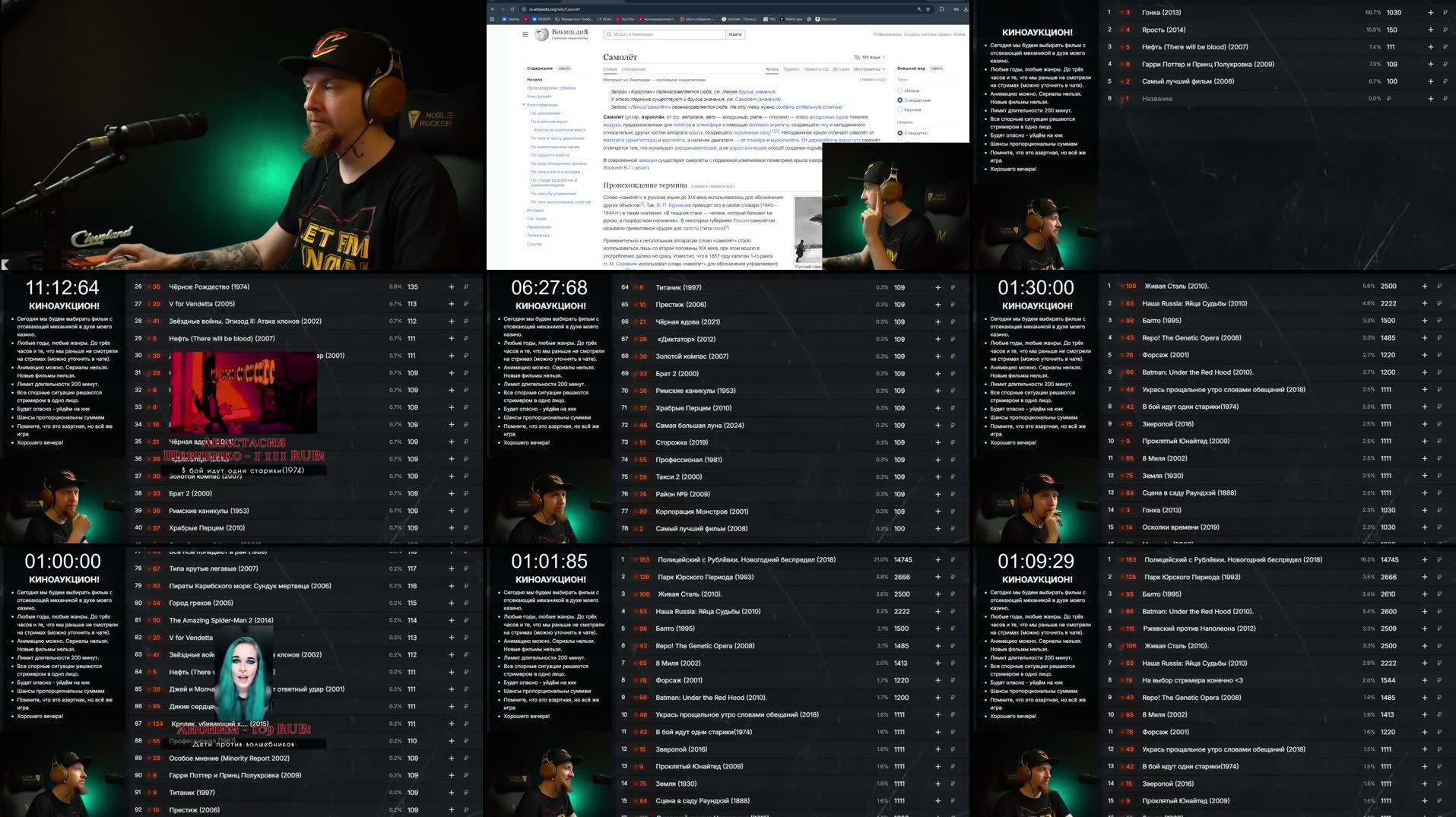Open the Wikipedia hamburger main menu
Screen dimensions: 1456x817
click(525, 34)
